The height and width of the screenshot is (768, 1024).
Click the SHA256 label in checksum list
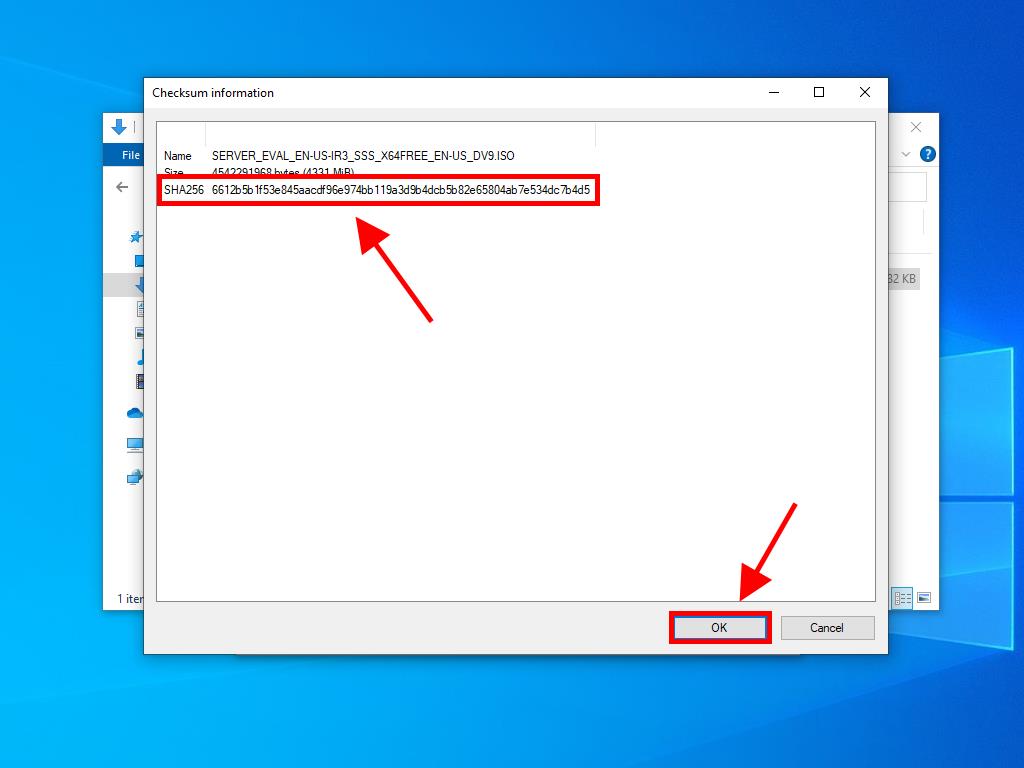(x=184, y=190)
